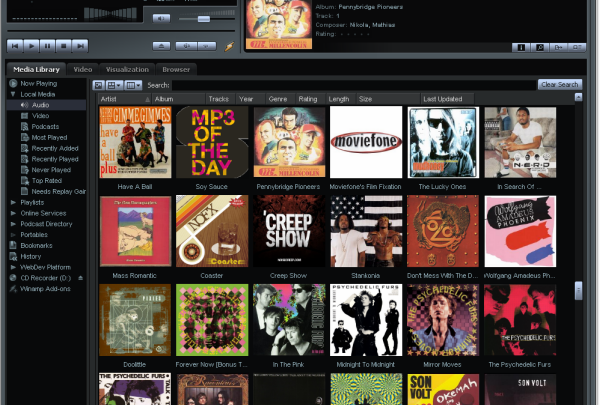This screenshot has height=405, width=600.
Task: Click the third info pane button with arrow
Action: point(558,47)
